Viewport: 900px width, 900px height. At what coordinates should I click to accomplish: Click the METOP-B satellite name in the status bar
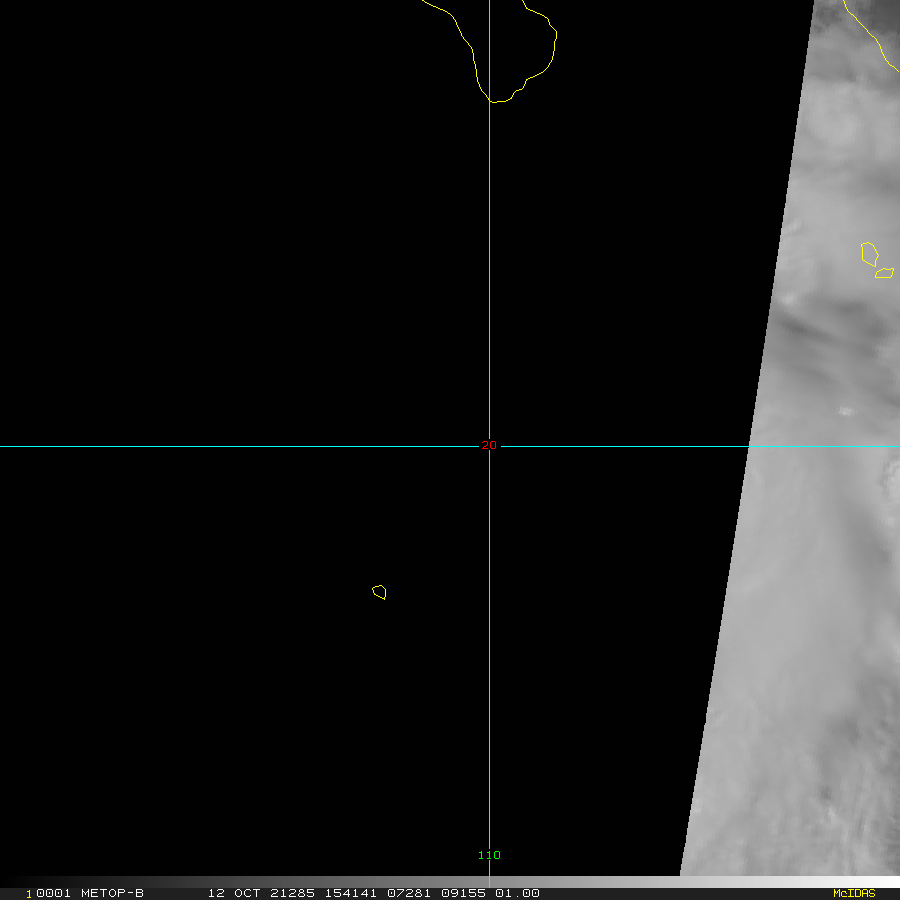click(112, 893)
